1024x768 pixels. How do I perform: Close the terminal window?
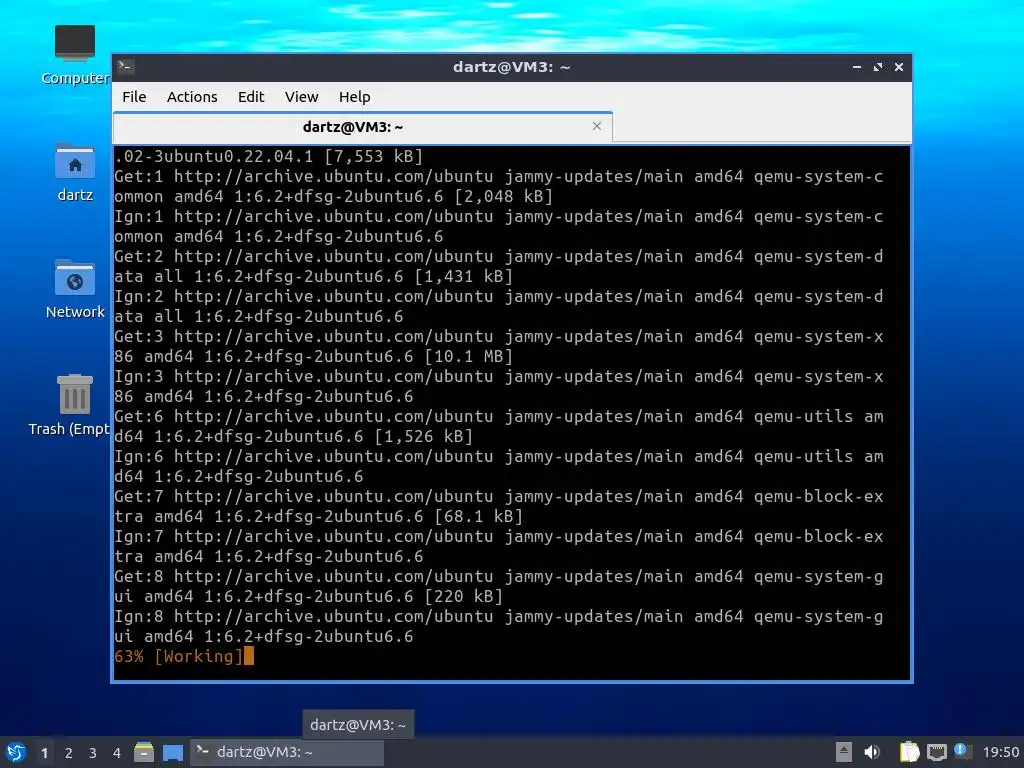(899, 67)
